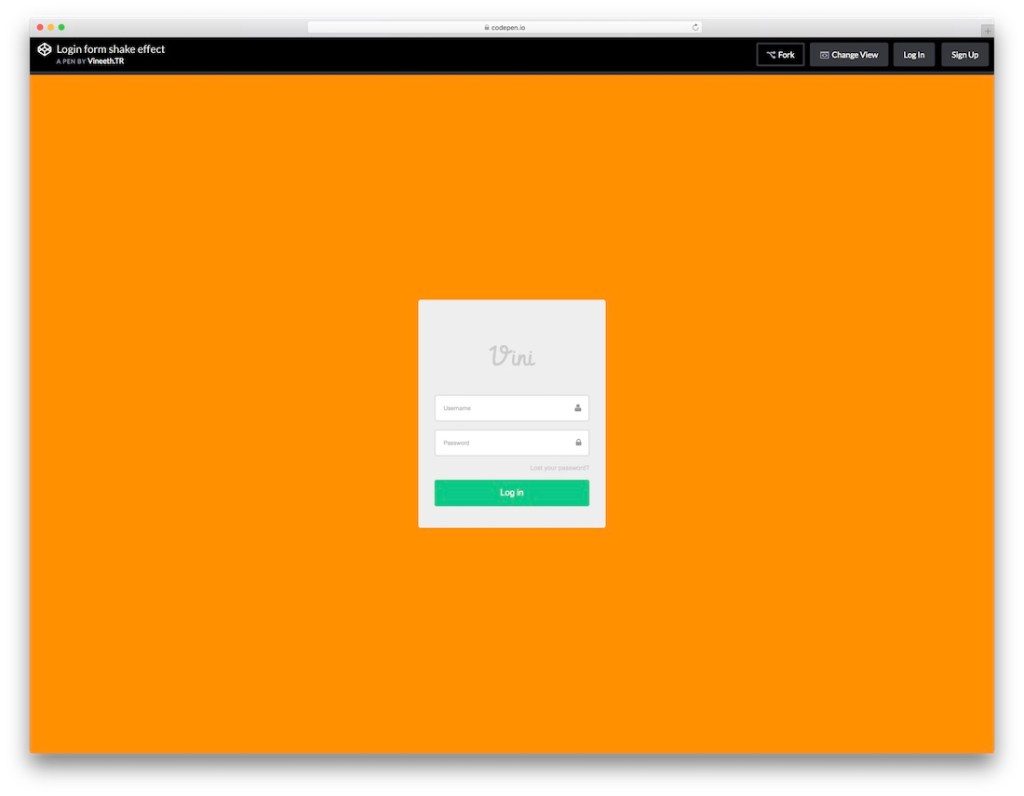Open the Fork button

point(781,54)
